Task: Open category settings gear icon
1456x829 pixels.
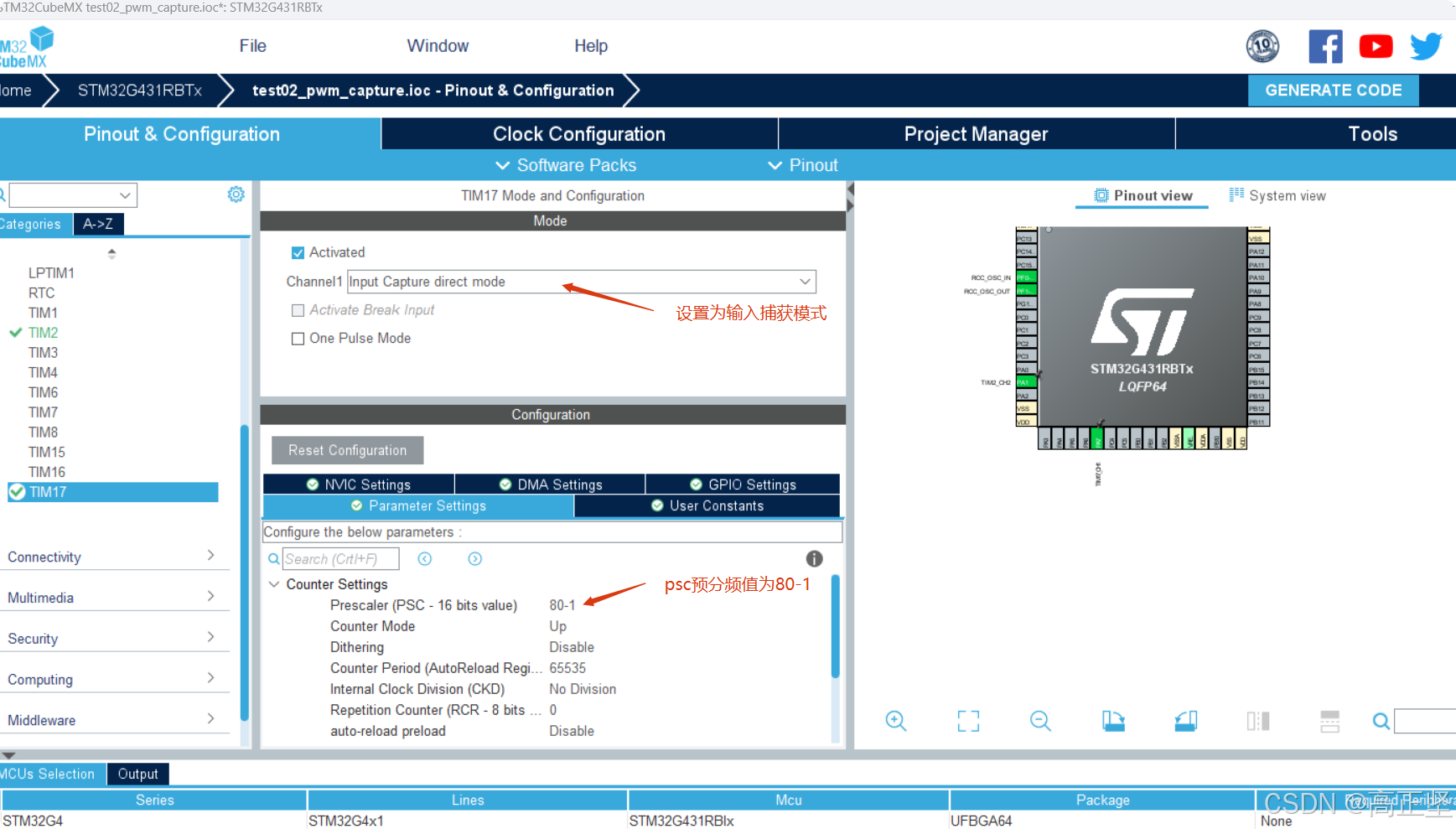Action: click(x=236, y=194)
